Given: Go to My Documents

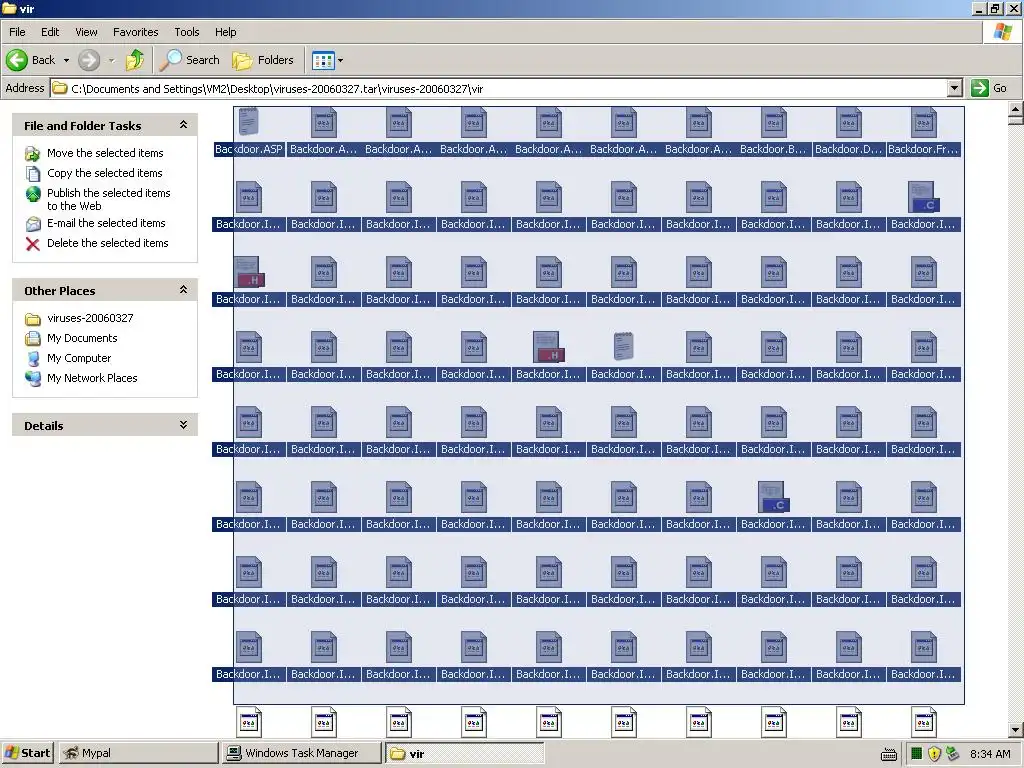Looking at the screenshot, I should coord(82,338).
